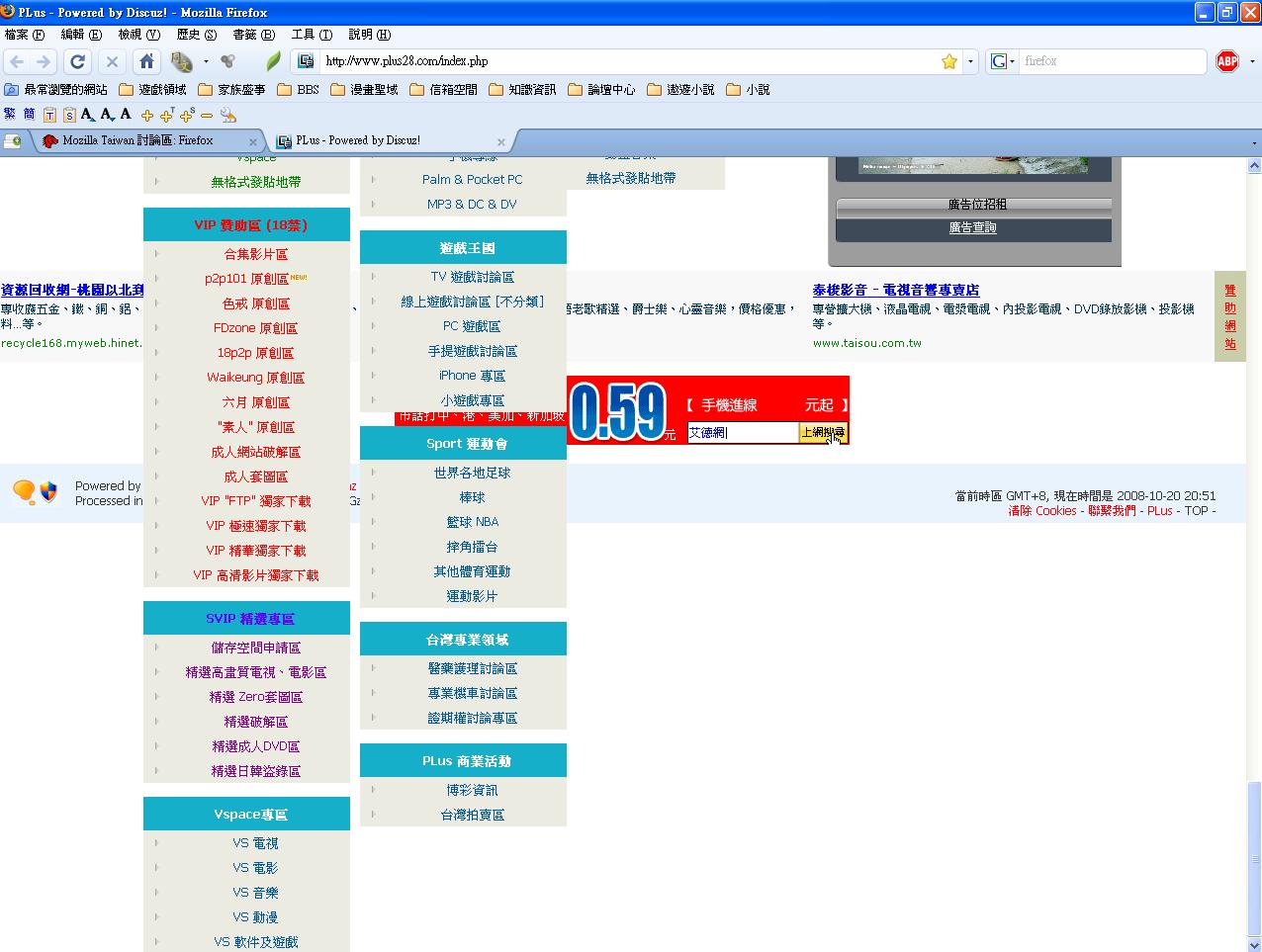Click the green leaf toolbar icon
The image size is (1262, 952).
click(273, 61)
